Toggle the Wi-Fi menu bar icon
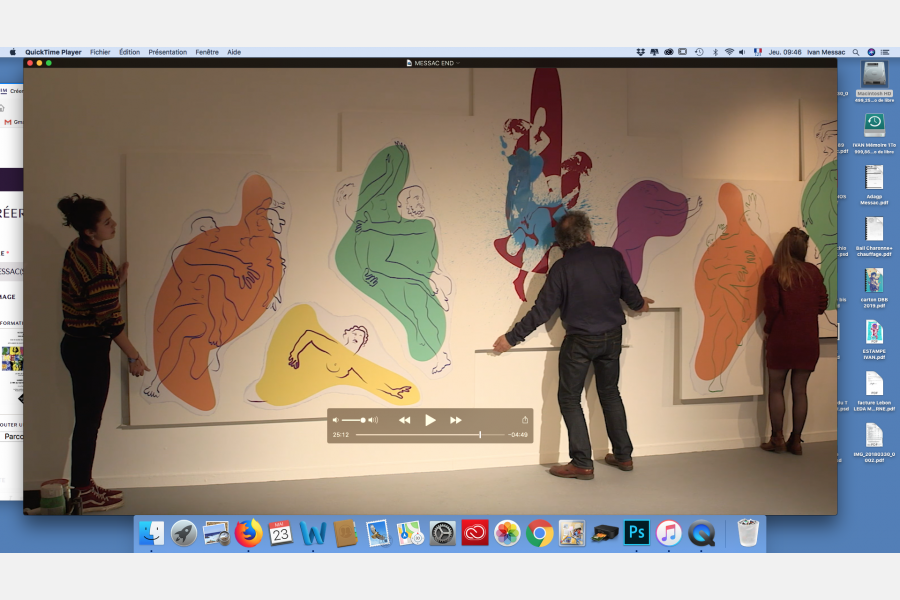Viewport: 900px width, 600px height. click(x=729, y=52)
